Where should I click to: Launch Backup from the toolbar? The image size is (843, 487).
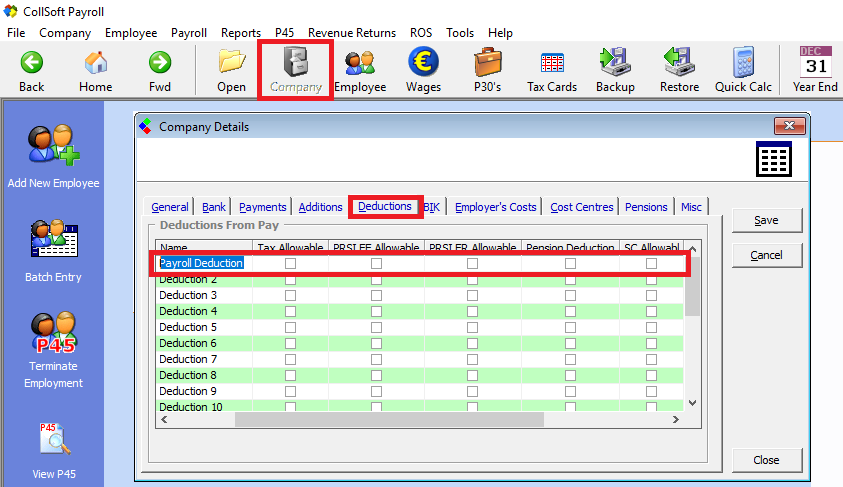click(615, 62)
